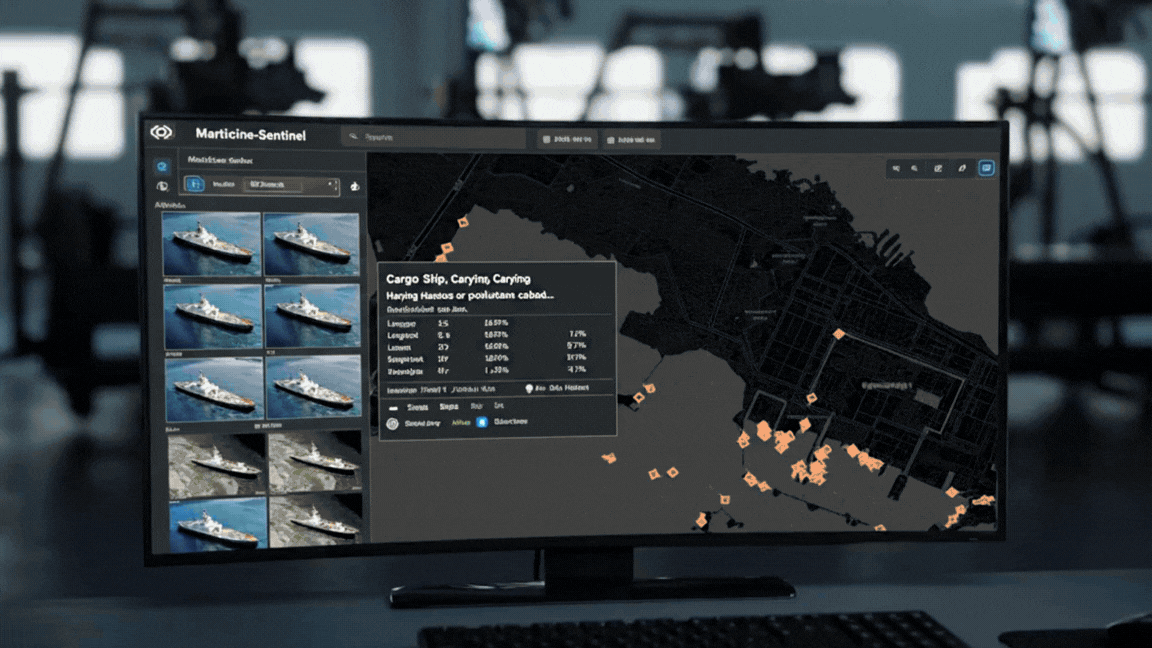The height and width of the screenshot is (648, 1152).
Task: Click the blue square button in popup footer
Action: pos(481,423)
